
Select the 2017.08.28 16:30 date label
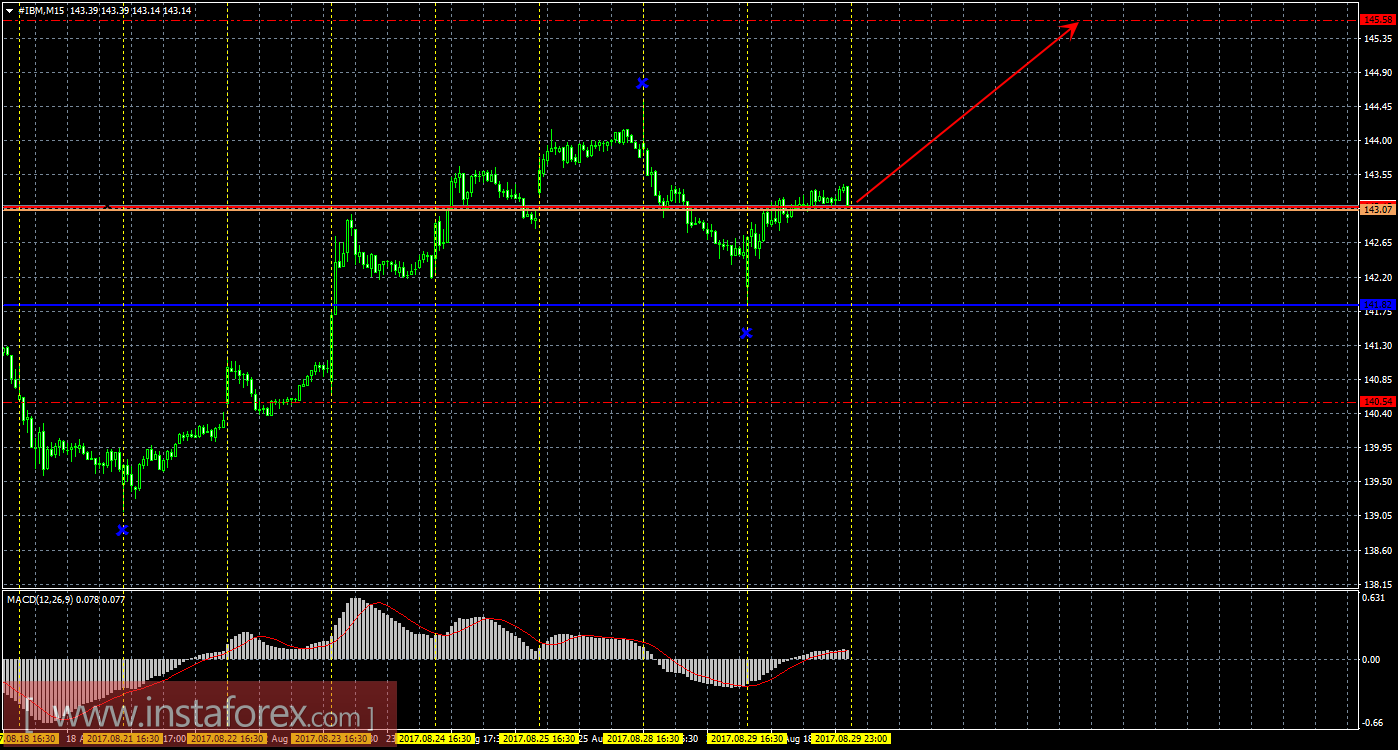coord(643,739)
